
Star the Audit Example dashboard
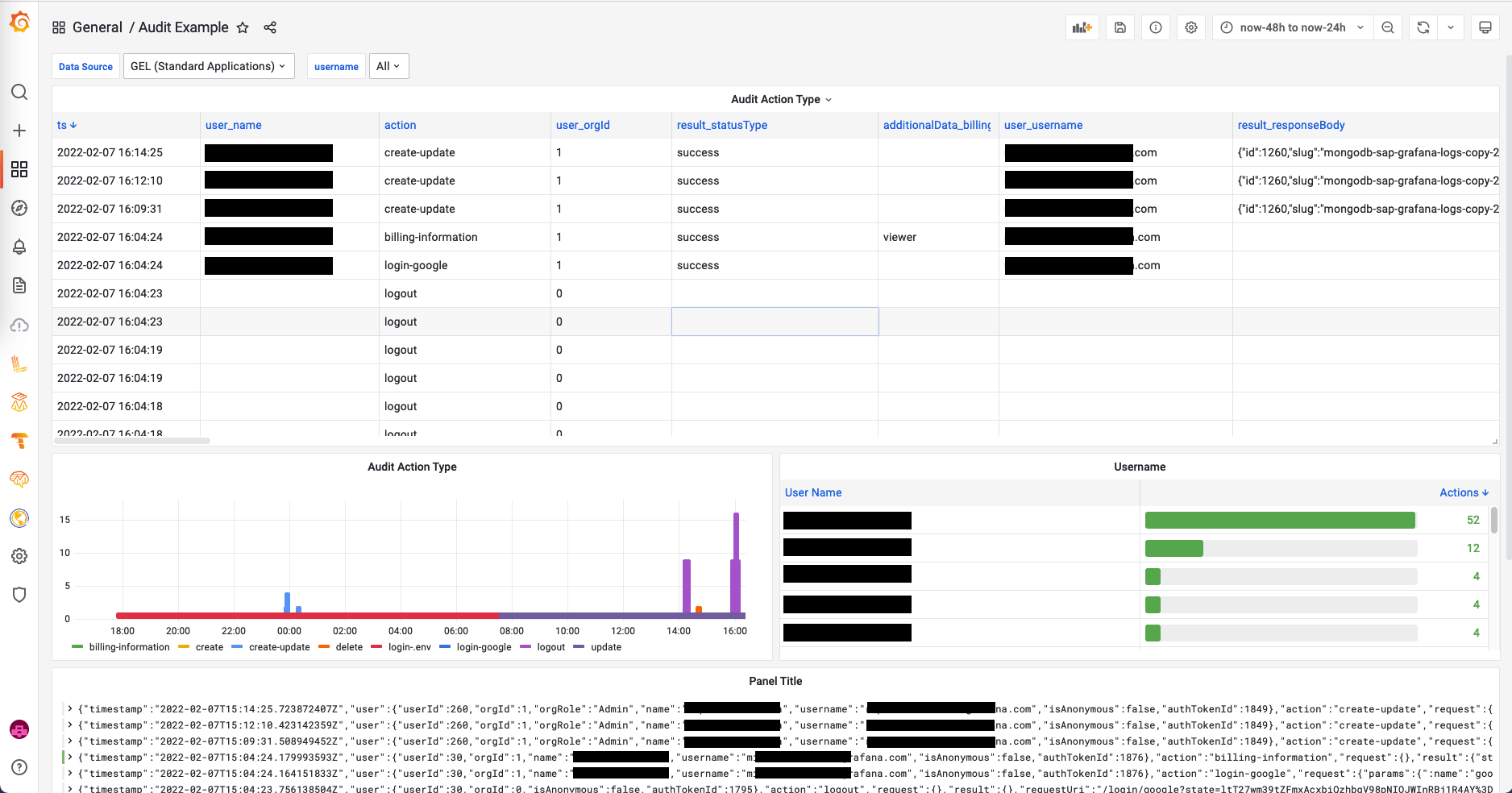point(243,27)
